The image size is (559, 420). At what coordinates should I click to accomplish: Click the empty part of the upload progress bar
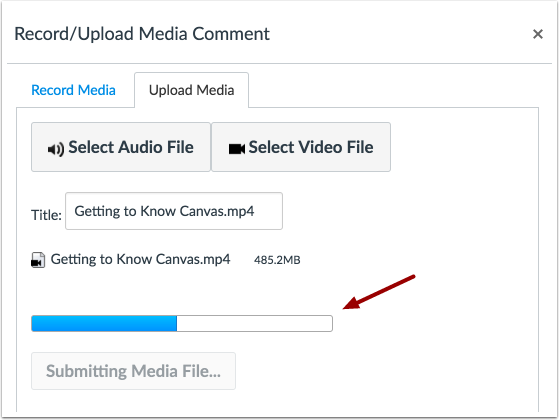click(255, 323)
